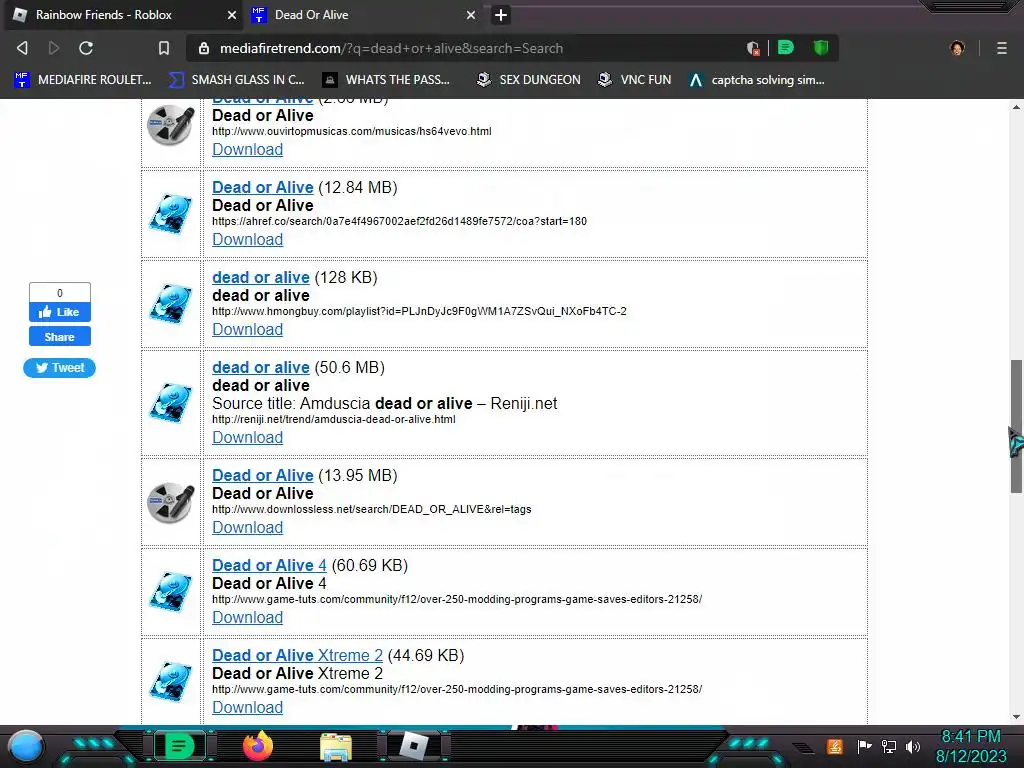Image resolution: width=1024 pixels, height=768 pixels.
Task: Click the Twitter Tweet button
Action: (59, 368)
